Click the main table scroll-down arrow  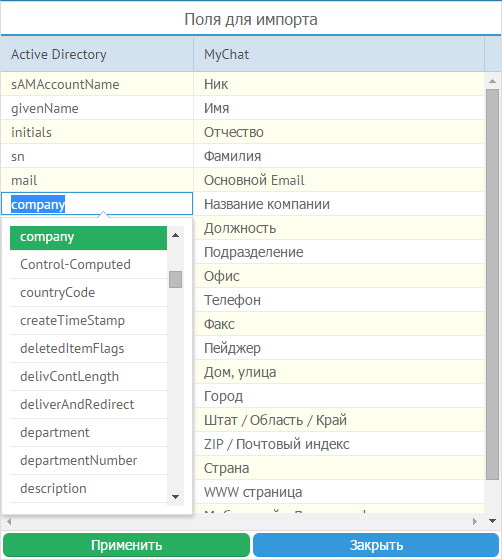tap(492, 521)
